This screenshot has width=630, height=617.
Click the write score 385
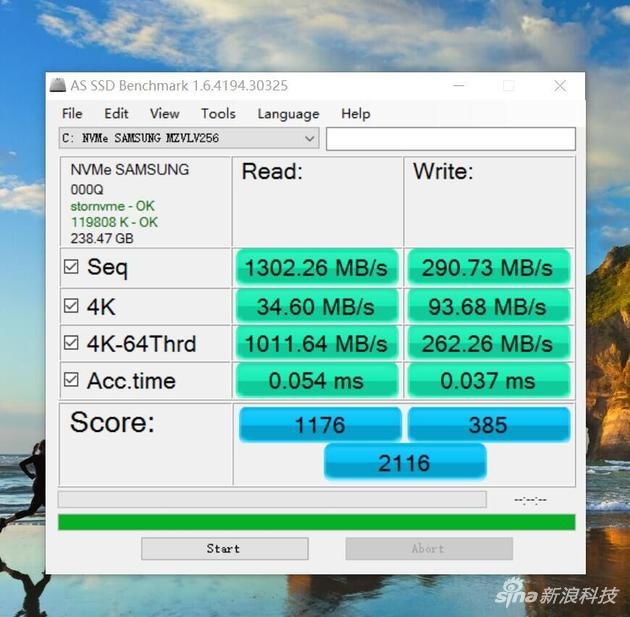pos(489,425)
